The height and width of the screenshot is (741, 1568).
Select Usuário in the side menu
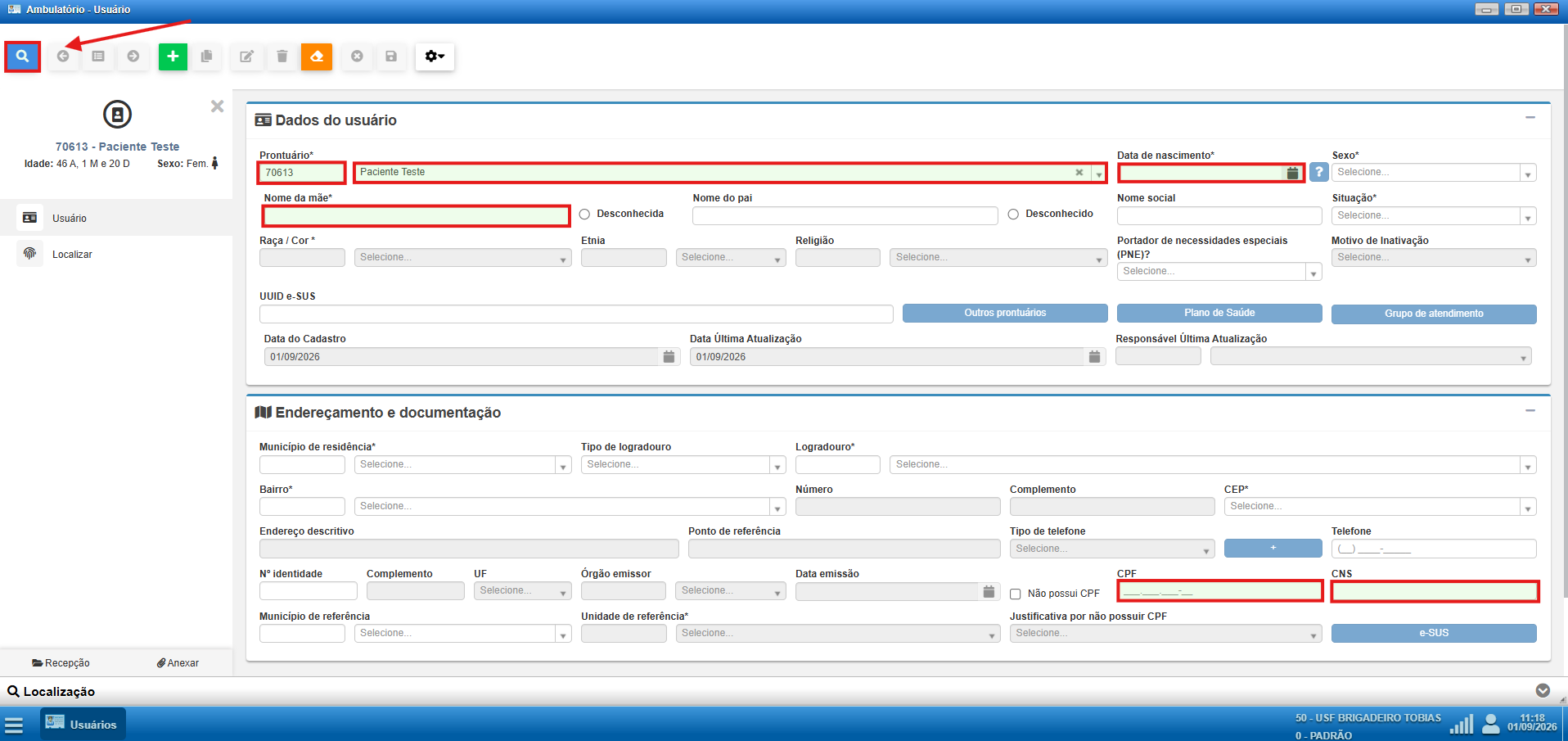point(116,219)
